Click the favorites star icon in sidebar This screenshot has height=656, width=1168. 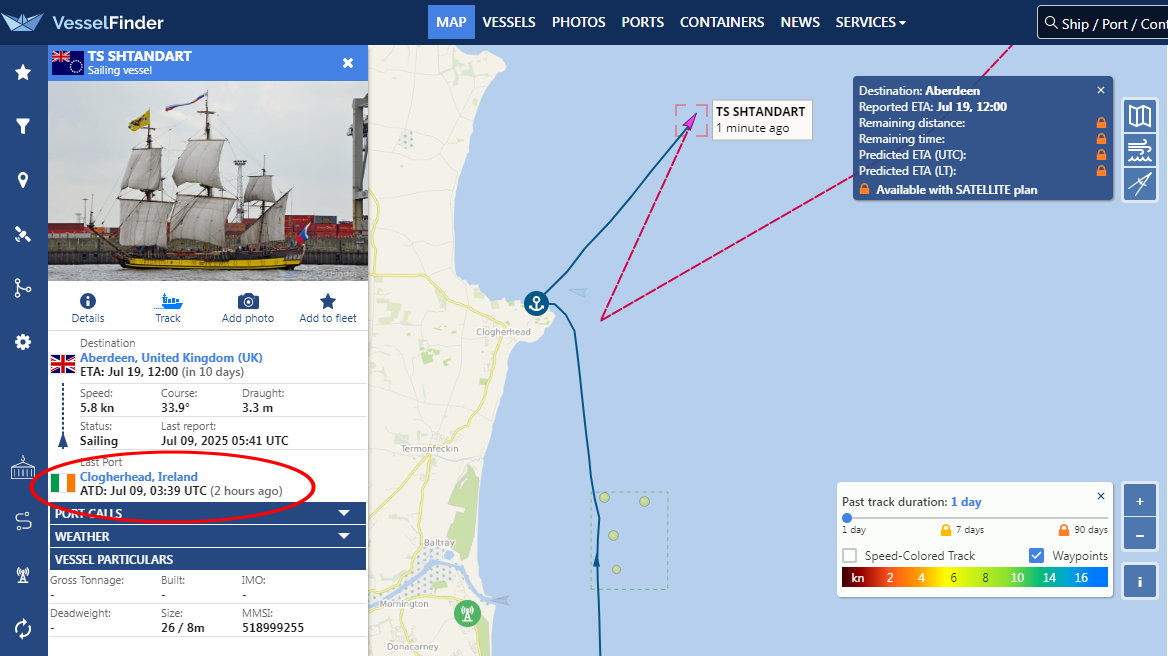pos(23,72)
